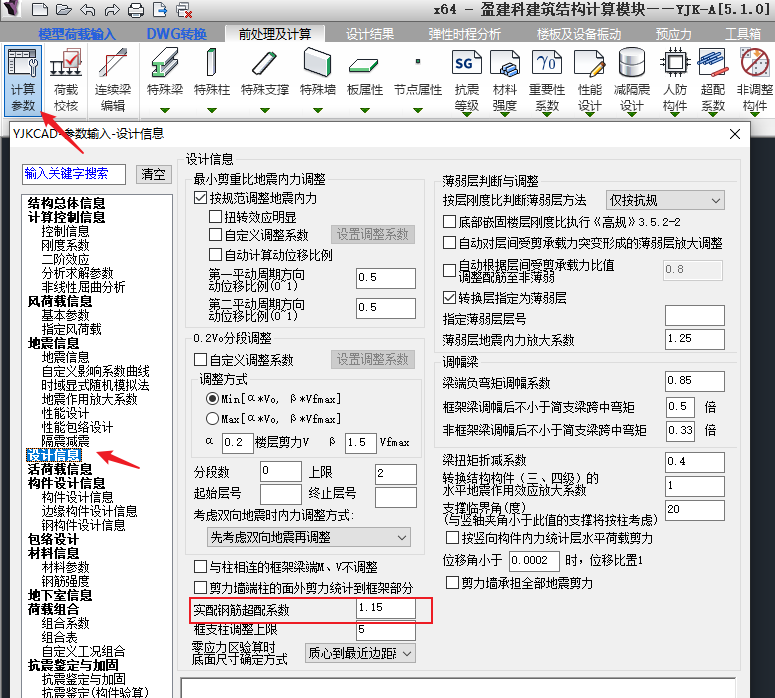This screenshot has width=775, height=698.
Task: Uncheck 转换层指定为薄弱层
Action: (449, 298)
